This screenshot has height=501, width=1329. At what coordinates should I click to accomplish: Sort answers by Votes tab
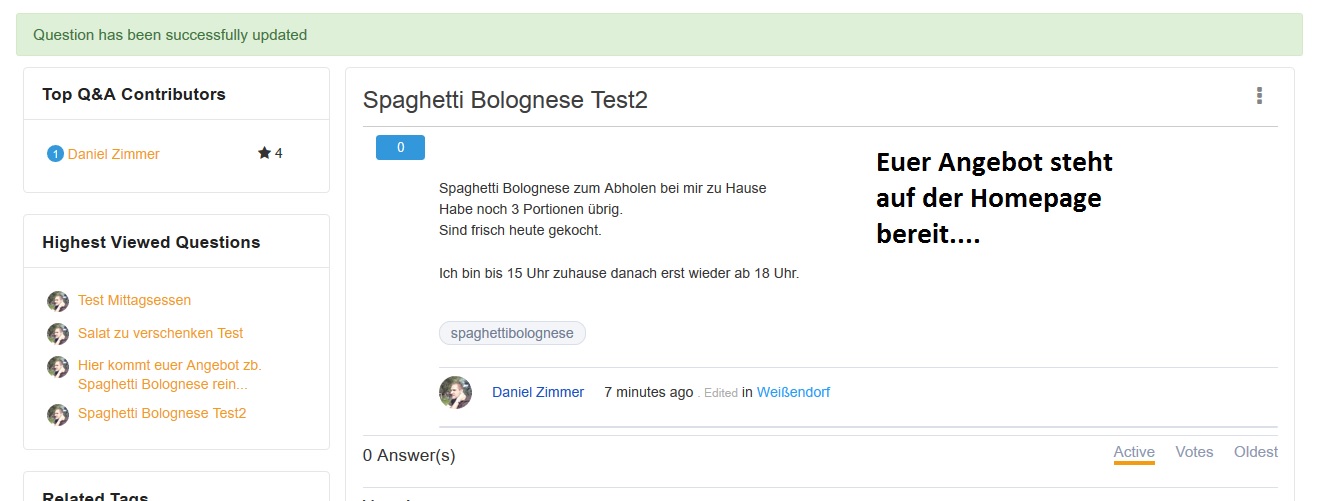point(1194,452)
